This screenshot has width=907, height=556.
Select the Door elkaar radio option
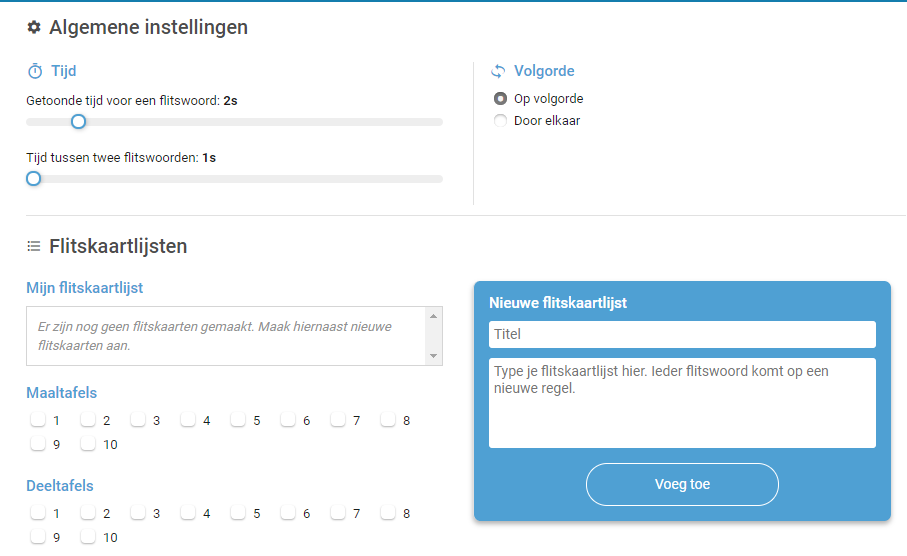tap(500, 121)
